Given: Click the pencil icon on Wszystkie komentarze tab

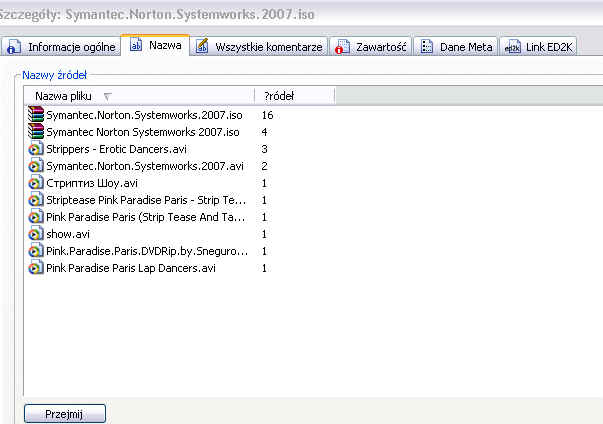Looking at the screenshot, I should [x=202, y=46].
